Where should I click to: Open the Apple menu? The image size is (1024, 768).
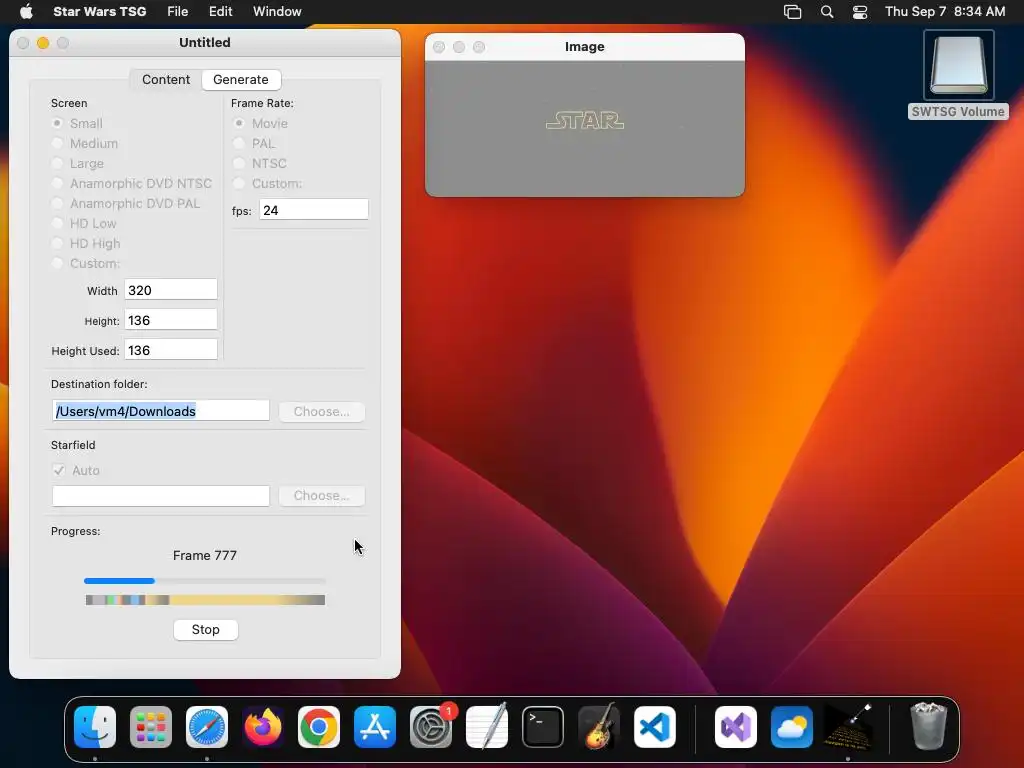[26, 11]
